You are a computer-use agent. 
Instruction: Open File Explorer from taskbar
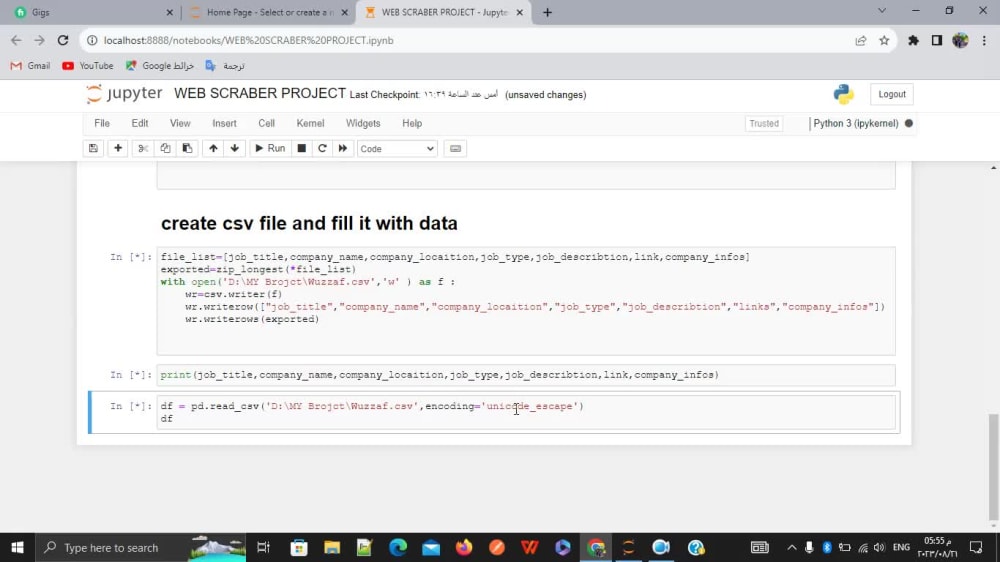(332, 547)
